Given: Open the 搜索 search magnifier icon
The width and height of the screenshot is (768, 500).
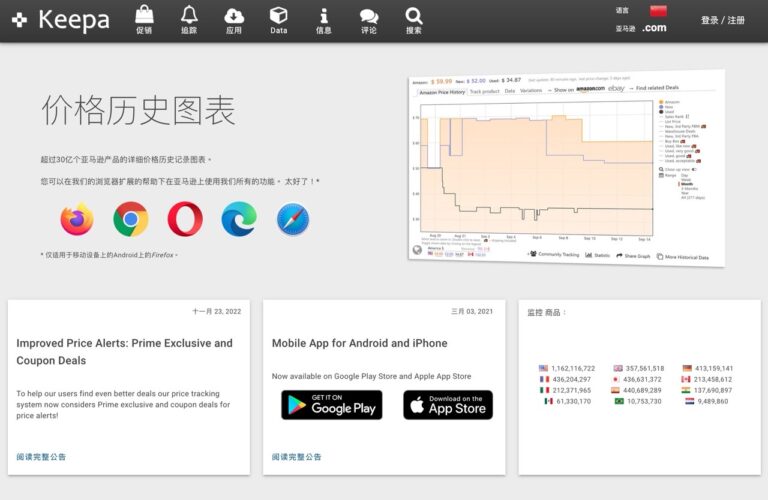Looking at the screenshot, I should point(414,19).
